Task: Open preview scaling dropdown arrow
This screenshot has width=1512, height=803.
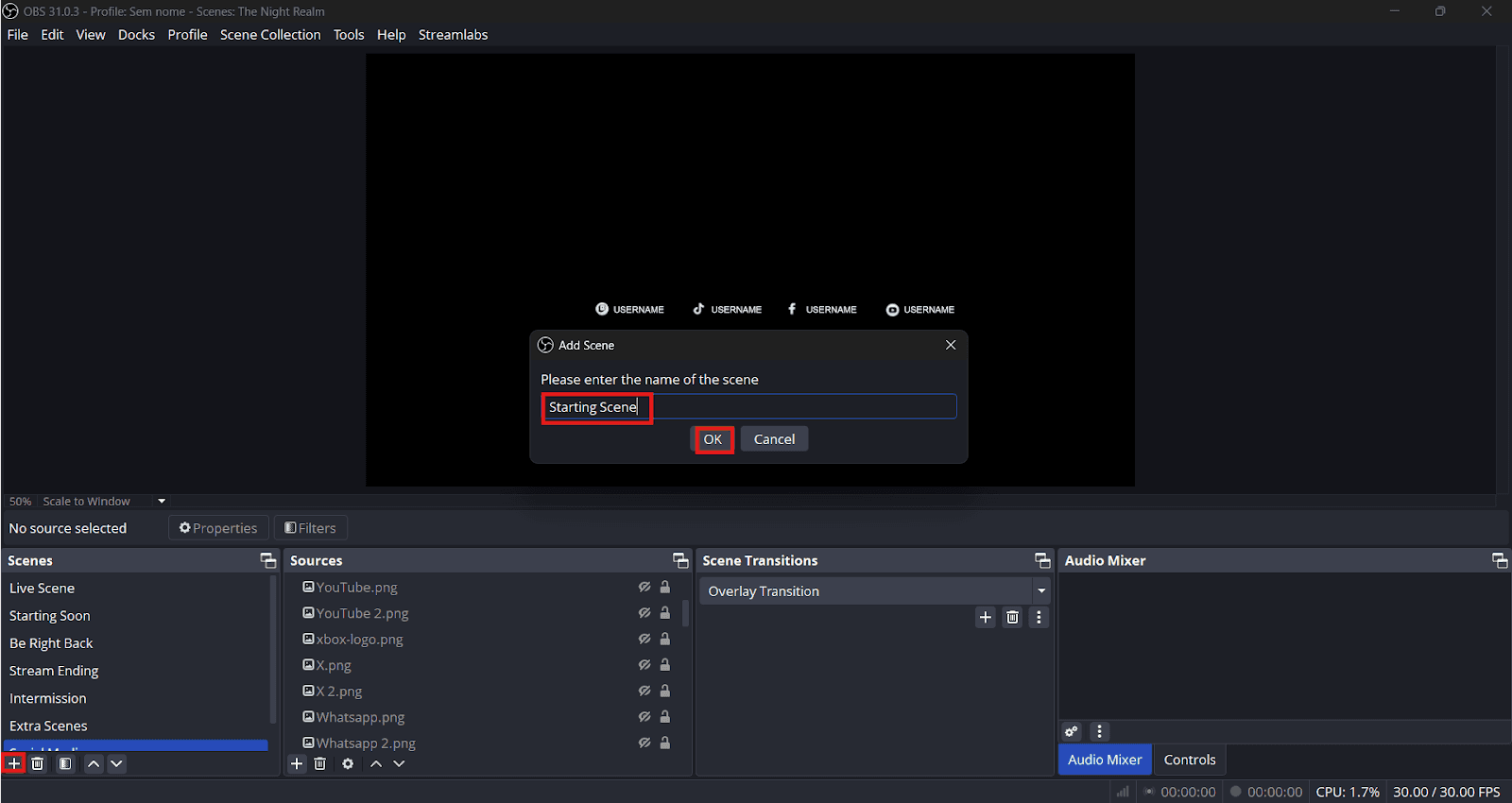Action: (x=162, y=502)
